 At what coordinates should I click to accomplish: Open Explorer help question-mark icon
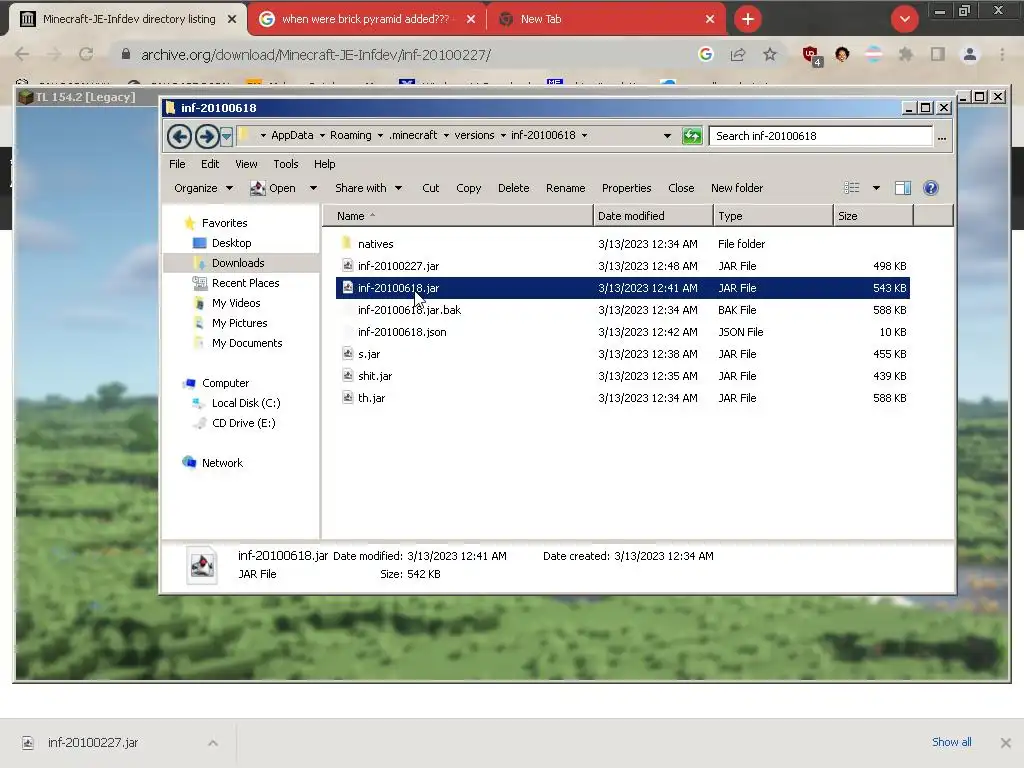pos(931,188)
